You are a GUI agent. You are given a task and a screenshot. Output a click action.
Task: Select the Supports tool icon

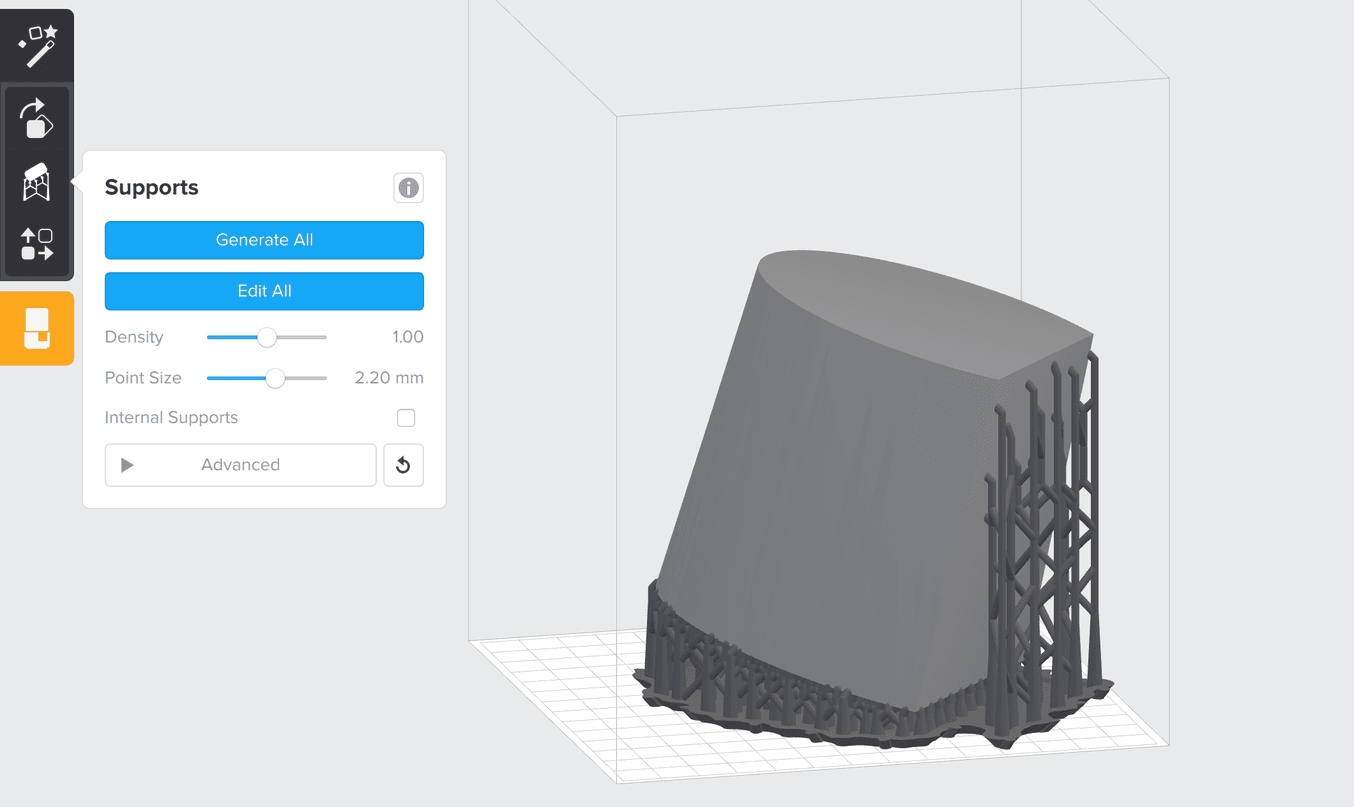coord(37,182)
